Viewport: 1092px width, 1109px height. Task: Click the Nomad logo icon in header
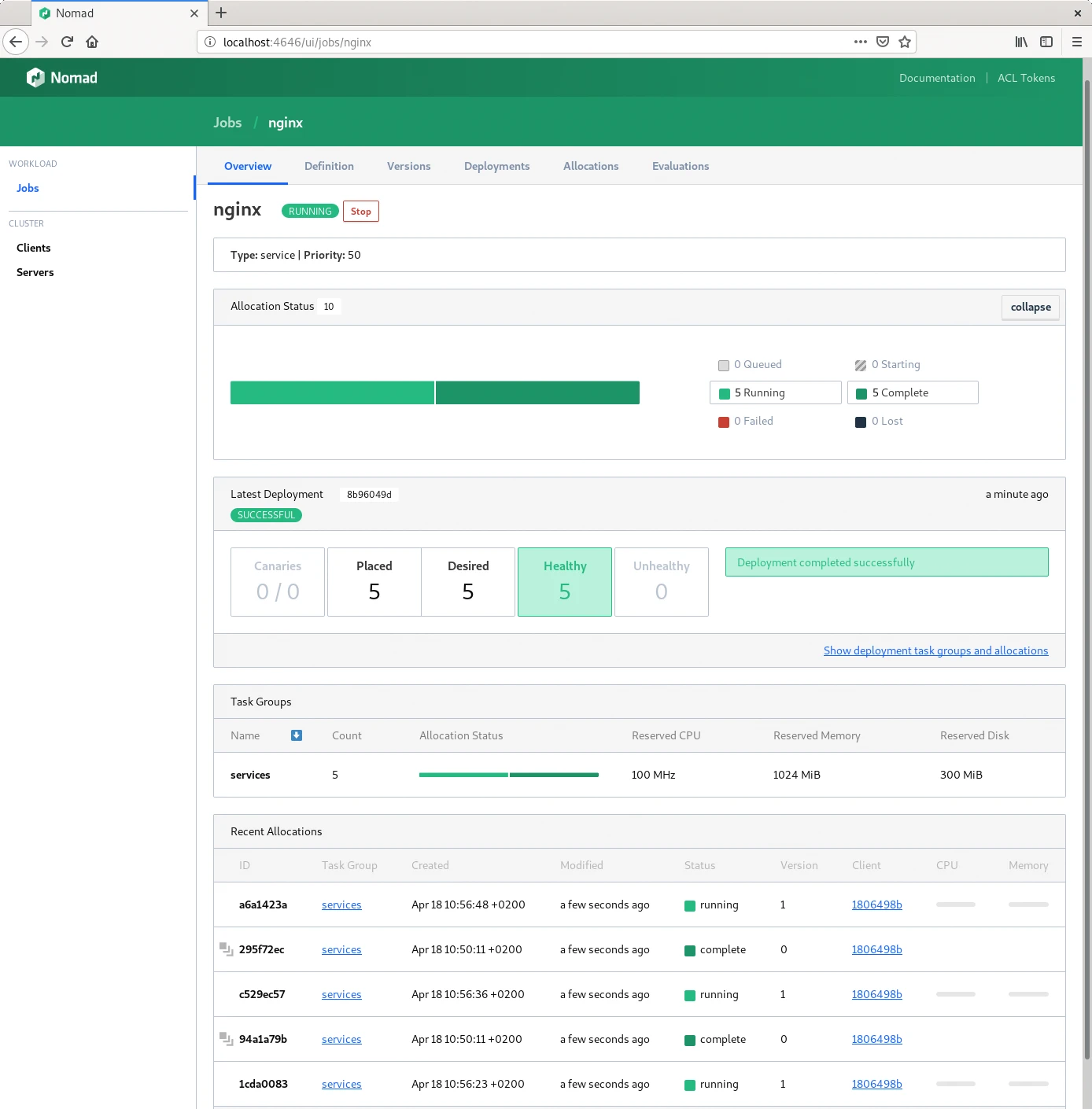tap(35, 77)
